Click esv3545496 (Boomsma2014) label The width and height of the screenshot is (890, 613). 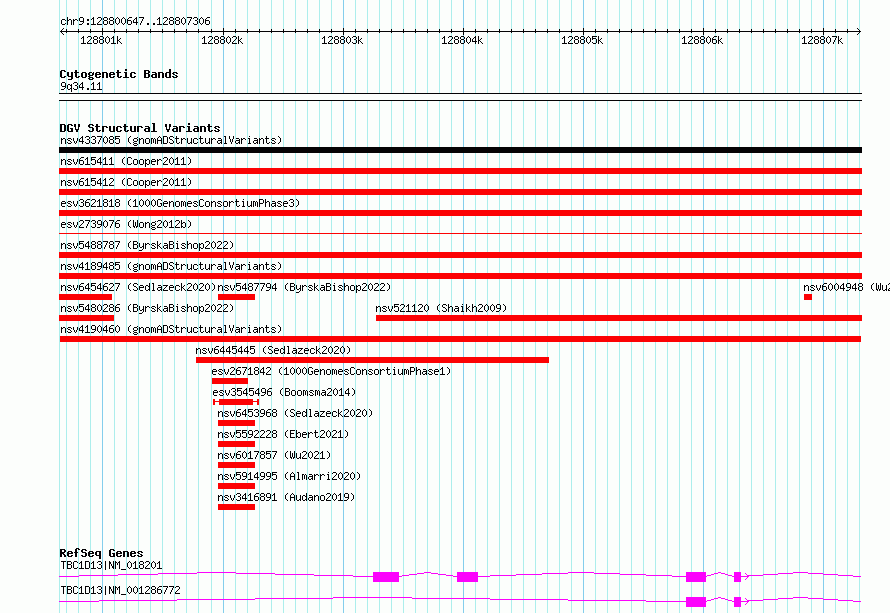pyautogui.click(x=284, y=392)
